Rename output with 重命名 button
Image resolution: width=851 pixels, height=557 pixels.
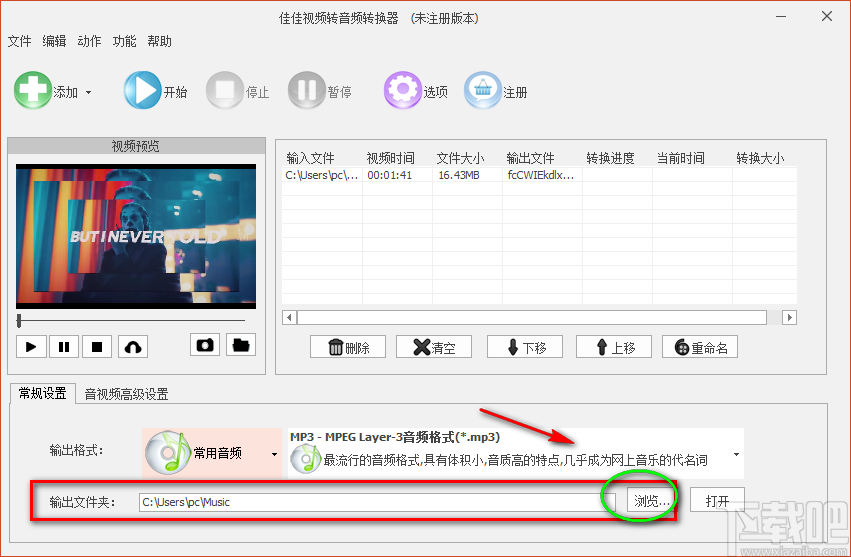pyautogui.click(x=700, y=347)
